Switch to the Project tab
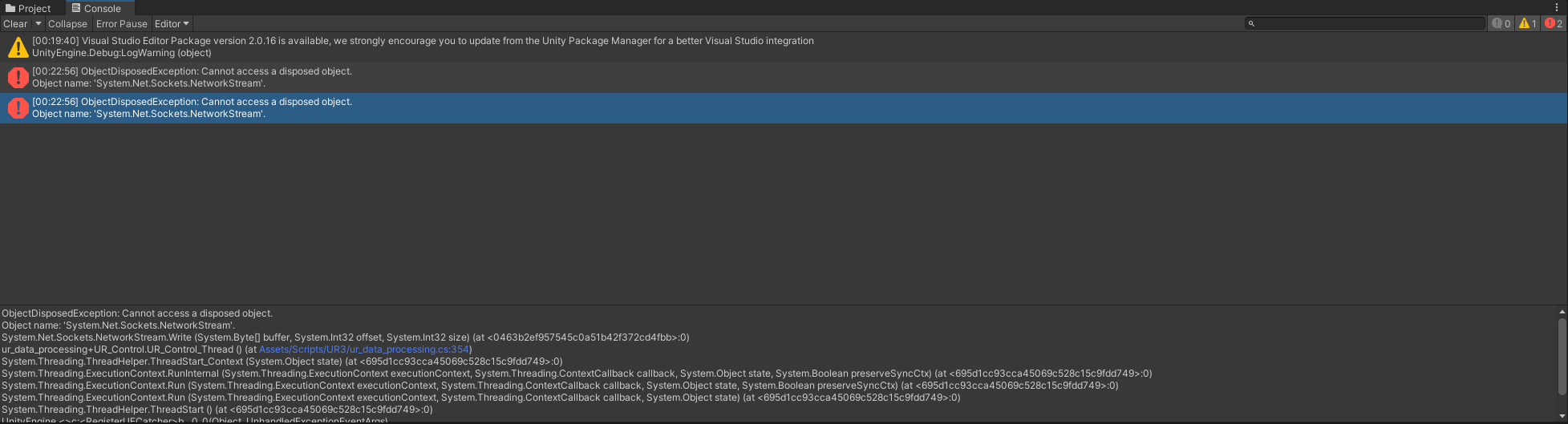This screenshot has height=424, width=1568. click(28, 8)
